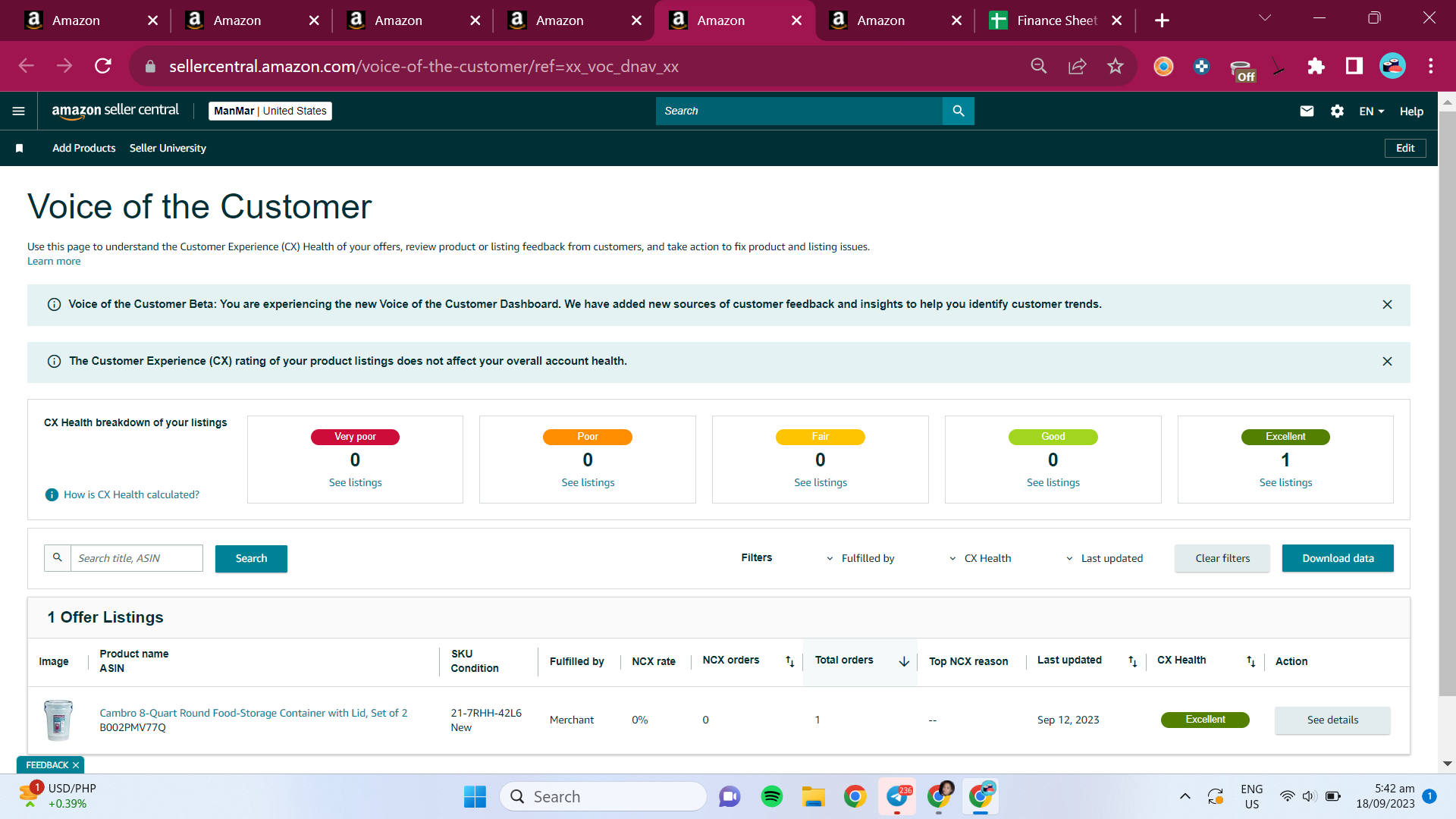
Task: Click the search magnifier button in Seller Central
Action: coord(959,111)
